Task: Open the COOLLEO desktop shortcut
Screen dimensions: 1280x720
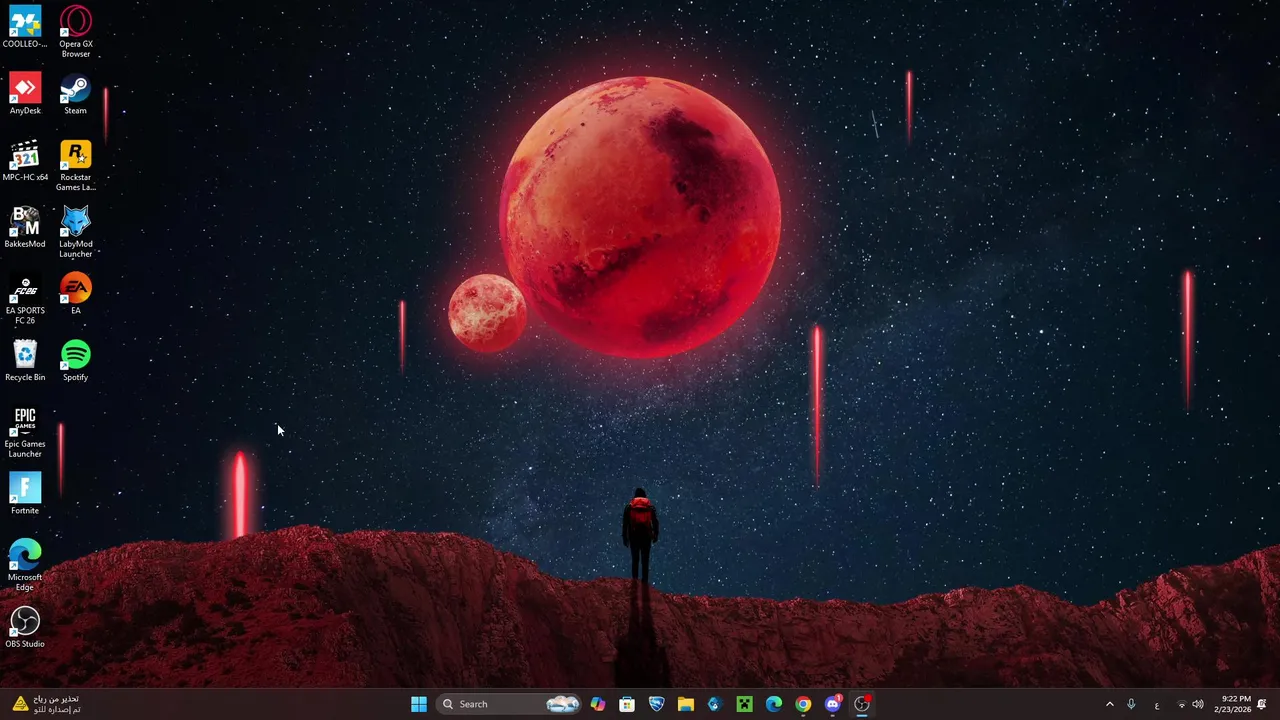Action: click(x=25, y=27)
